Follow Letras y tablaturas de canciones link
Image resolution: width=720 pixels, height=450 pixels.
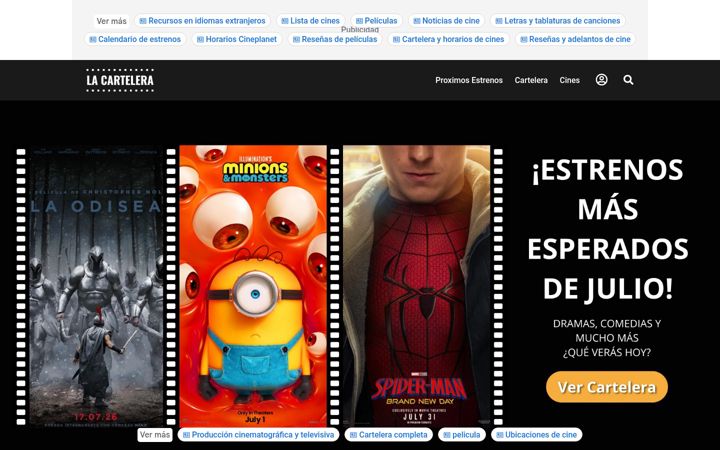[557, 21]
